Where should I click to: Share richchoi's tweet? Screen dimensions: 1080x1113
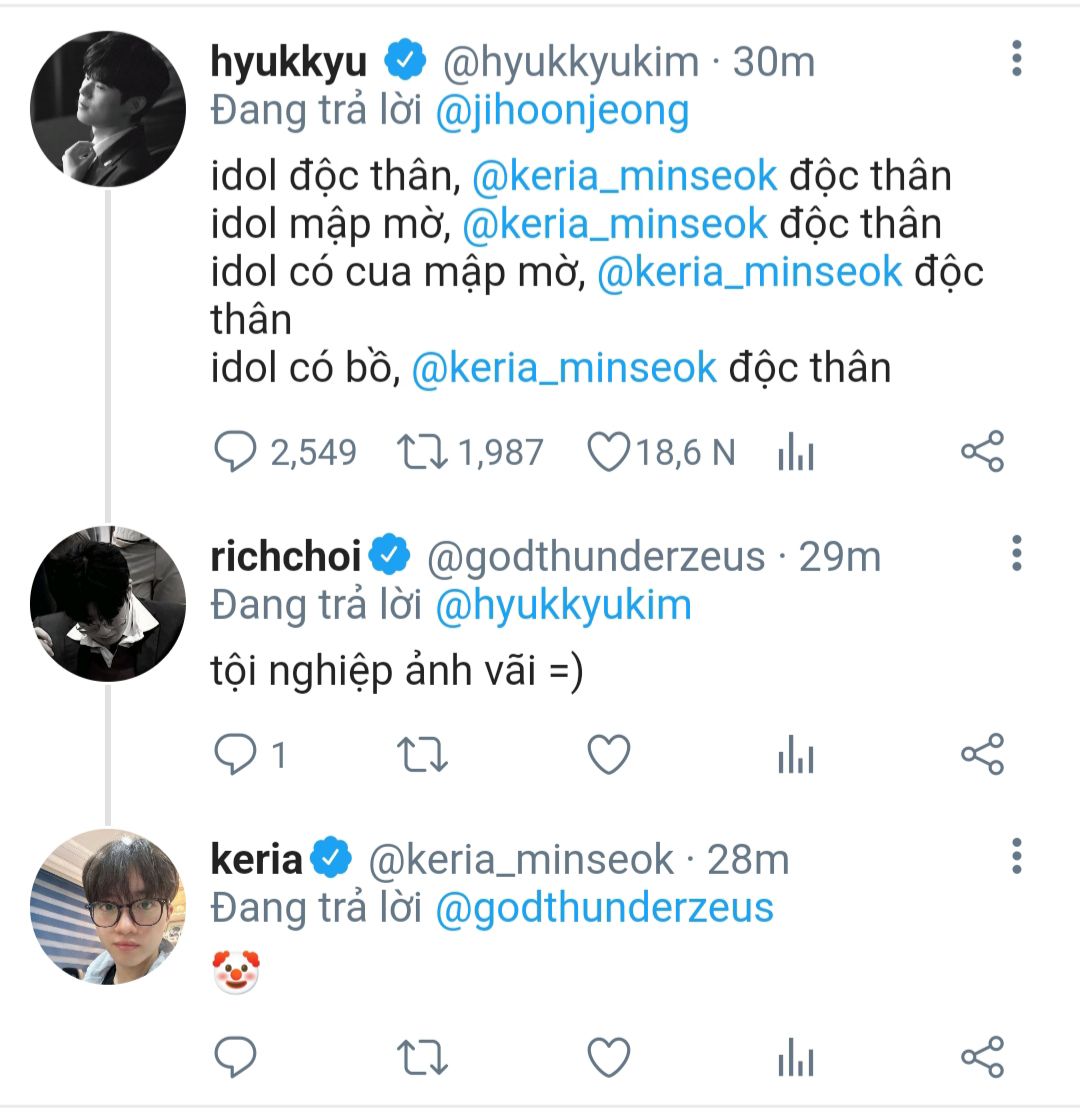(x=982, y=755)
